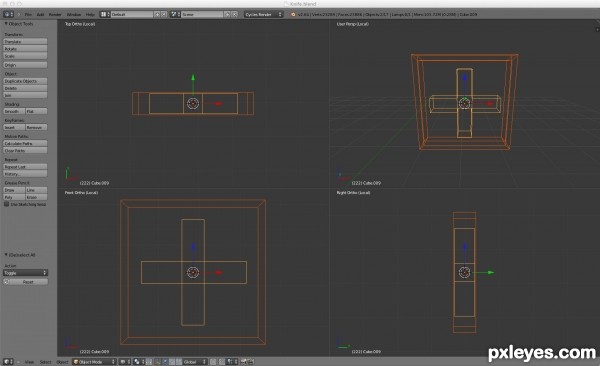Open the pivot point selector icon
Image resolution: width=600 pixels, height=366 pixels.
[139, 361]
